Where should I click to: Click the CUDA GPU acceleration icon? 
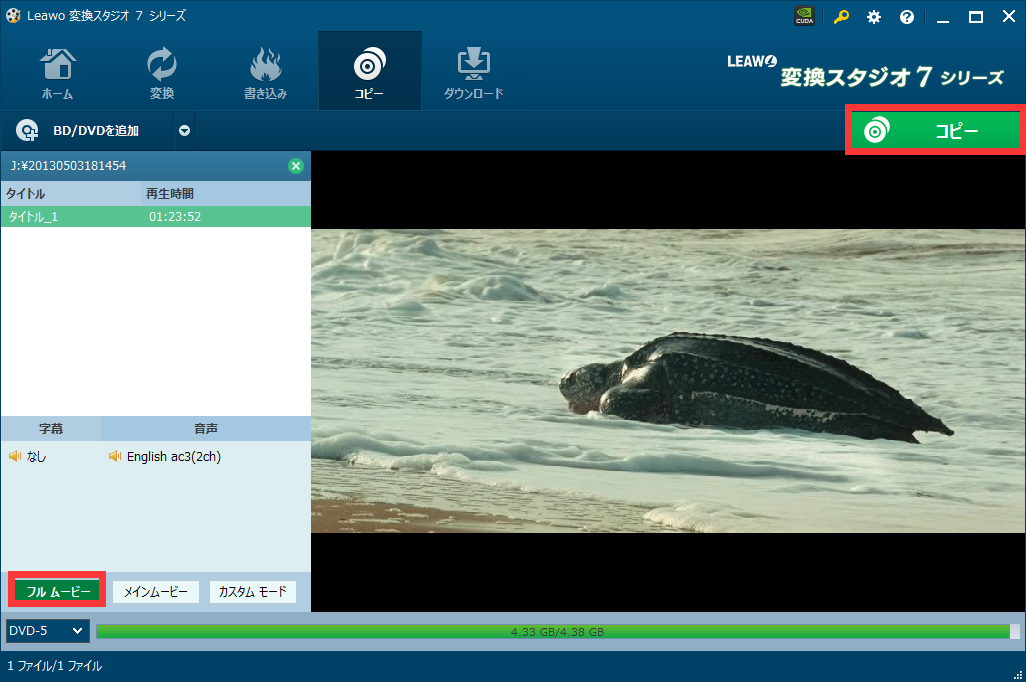tap(804, 16)
